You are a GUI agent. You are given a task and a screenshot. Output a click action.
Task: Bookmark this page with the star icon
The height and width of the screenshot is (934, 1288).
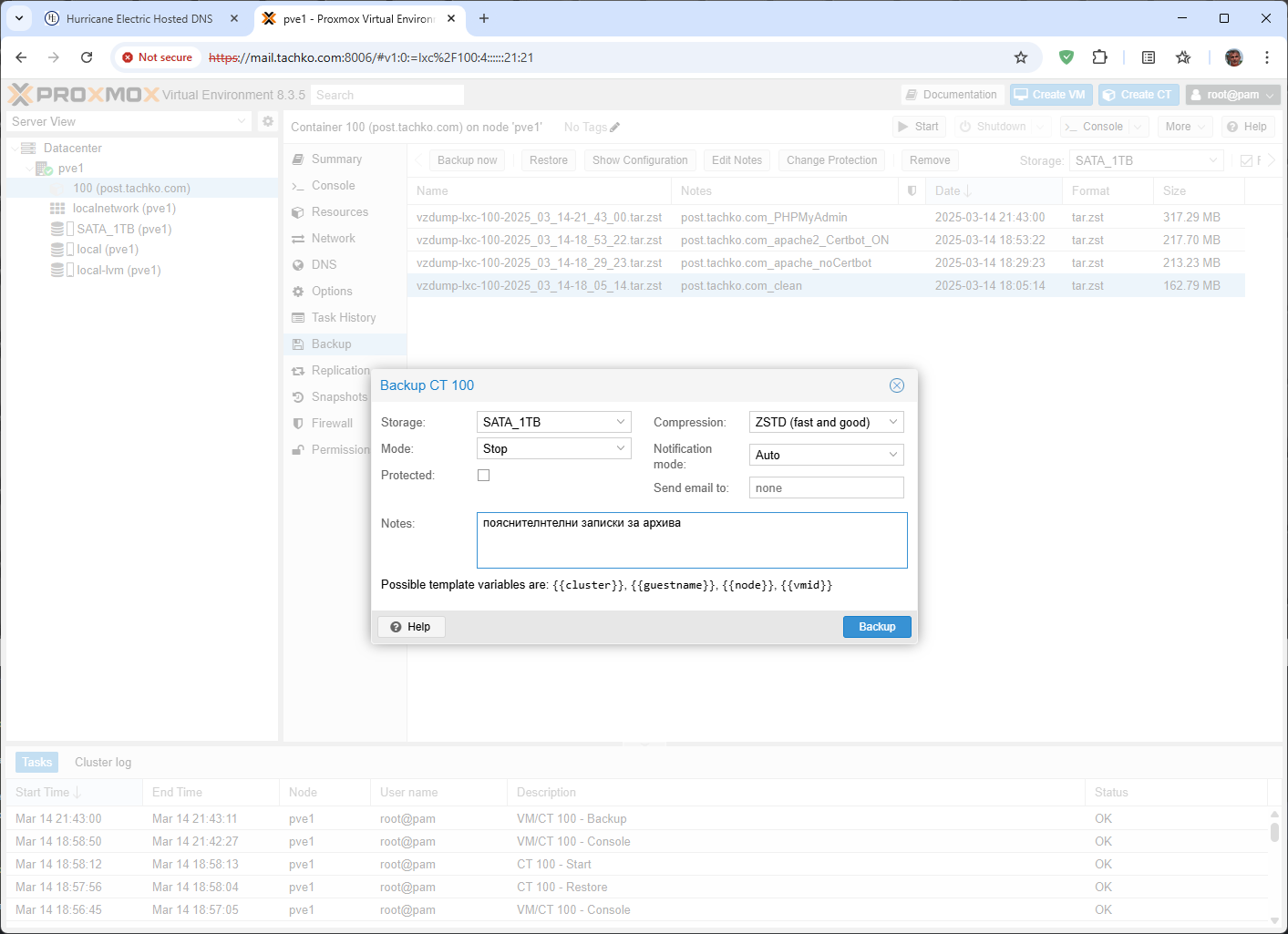[x=1021, y=57]
